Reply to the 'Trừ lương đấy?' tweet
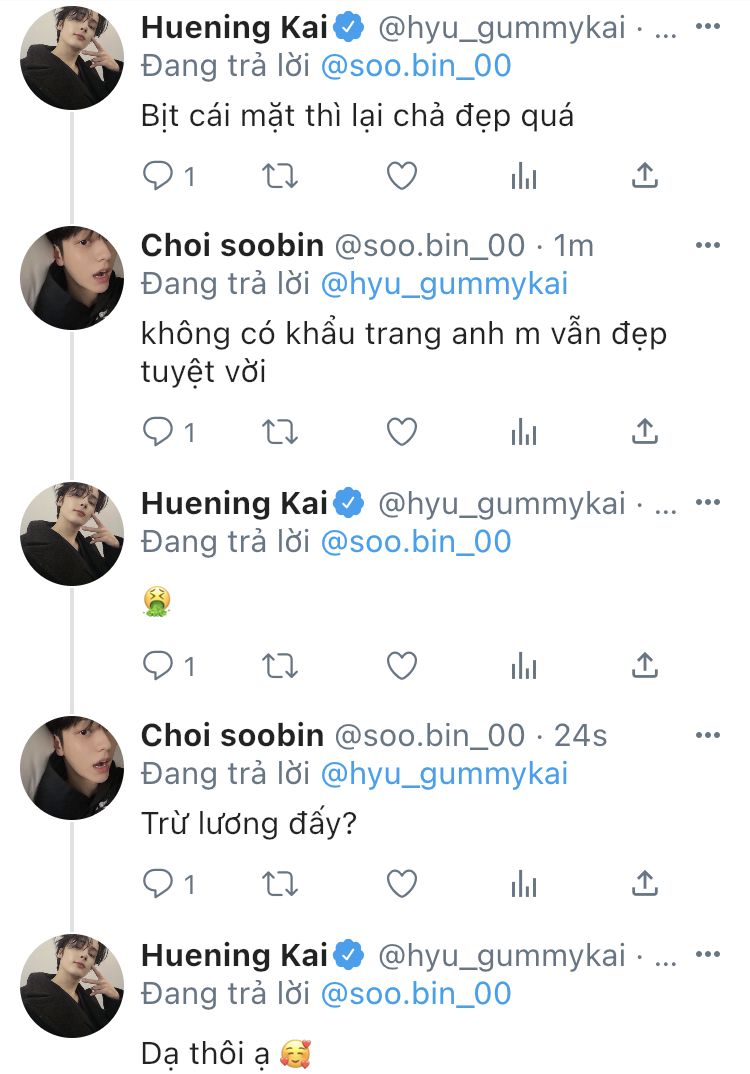The height and width of the screenshot is (1074, 750). tap(158, 883)
